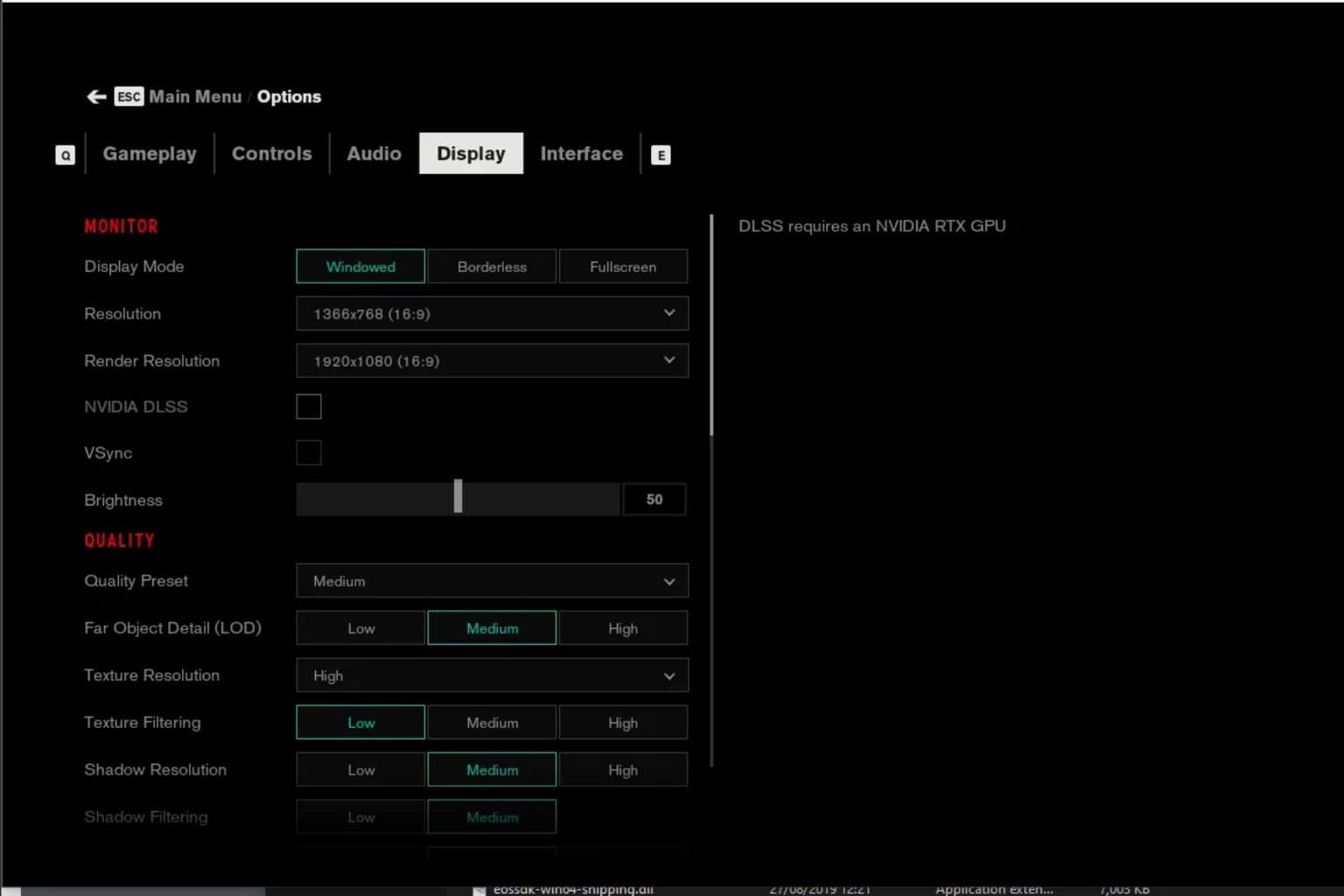The width and height of the screenshot is (1344, 896).
Task: Open the Render Resolution dropdown
Action: coord(492,360)
